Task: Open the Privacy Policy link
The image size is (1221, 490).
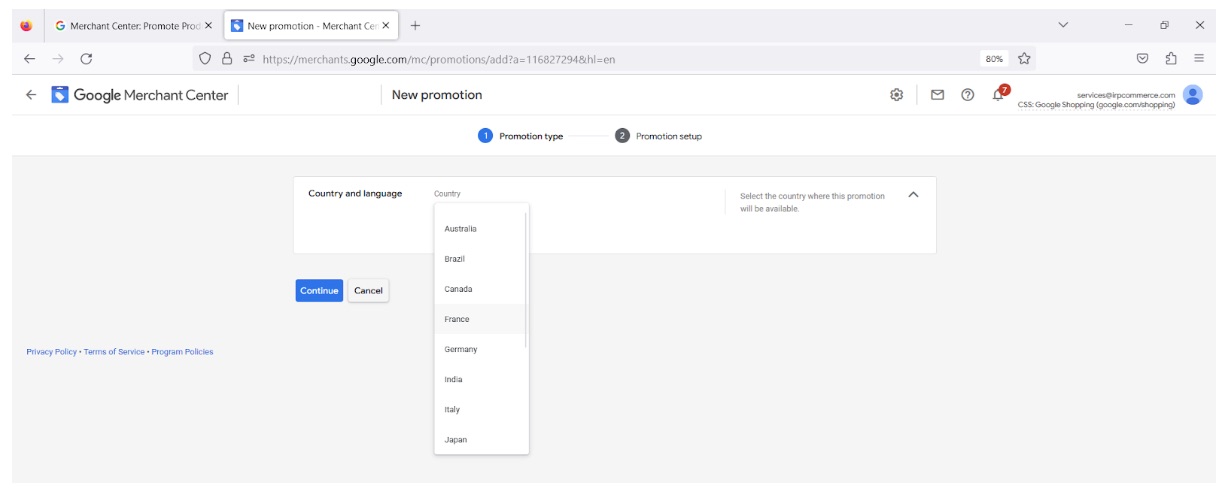Action: coord(51,352)
